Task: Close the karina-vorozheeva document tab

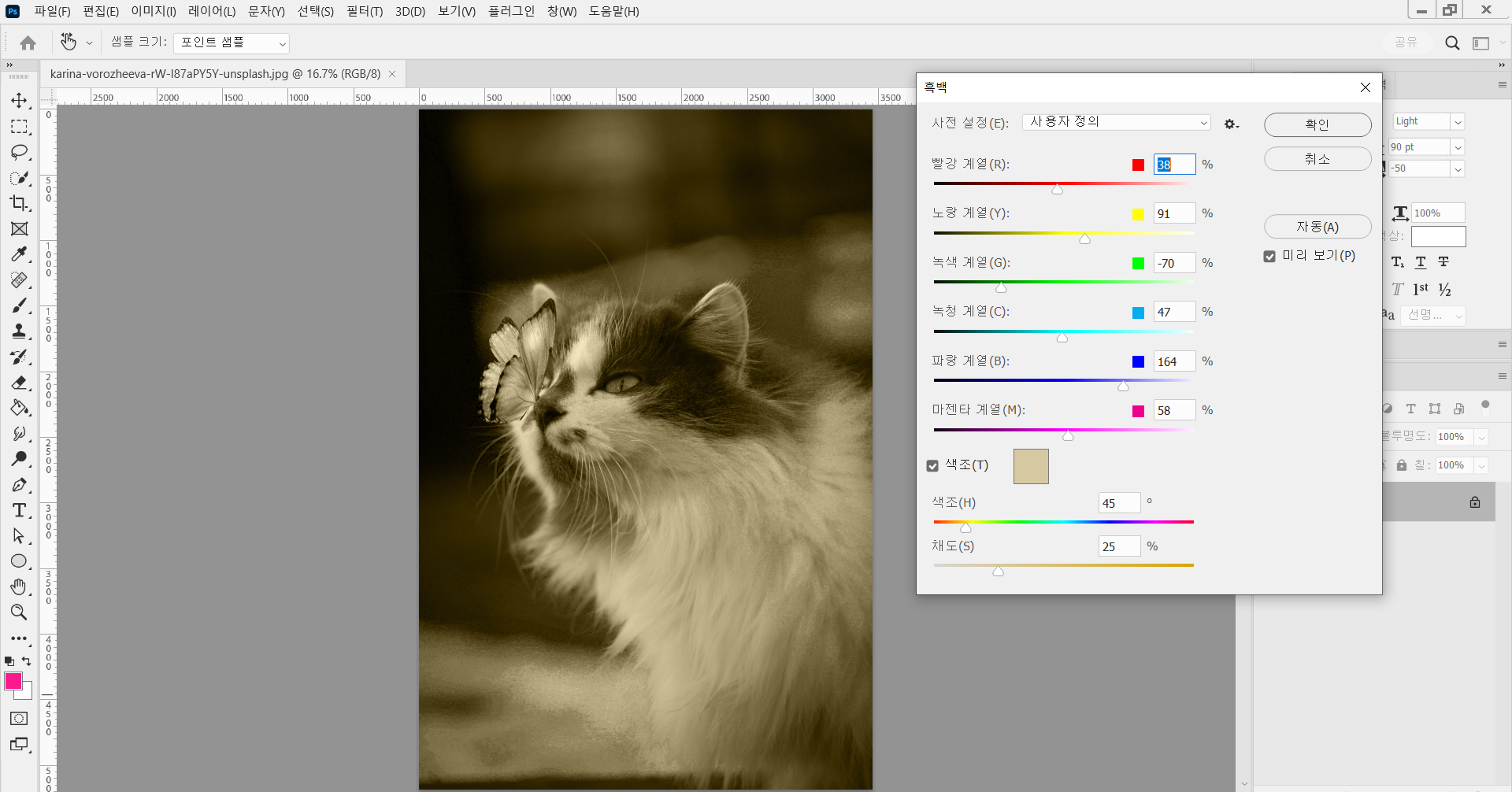Action: pyautogui.click(x=392, y=74)
